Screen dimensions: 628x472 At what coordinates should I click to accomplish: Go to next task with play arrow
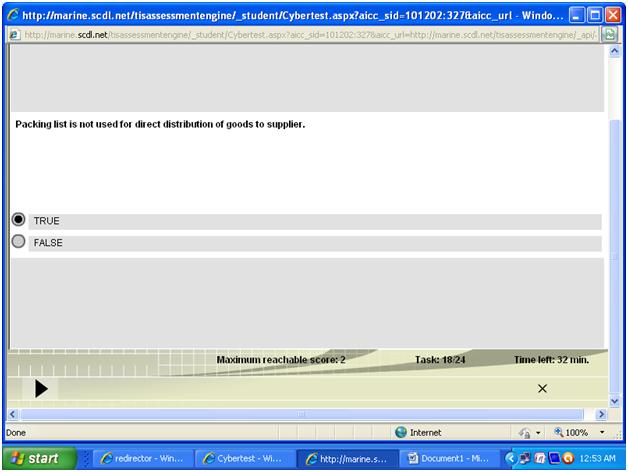pyautogui.click(x=41, y=389)
